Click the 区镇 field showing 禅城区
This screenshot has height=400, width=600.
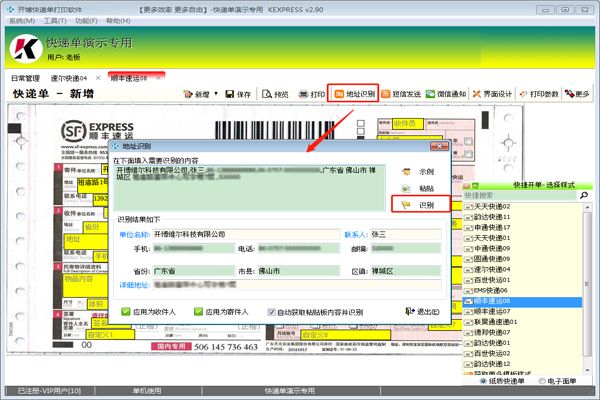[x=406, y=271]
